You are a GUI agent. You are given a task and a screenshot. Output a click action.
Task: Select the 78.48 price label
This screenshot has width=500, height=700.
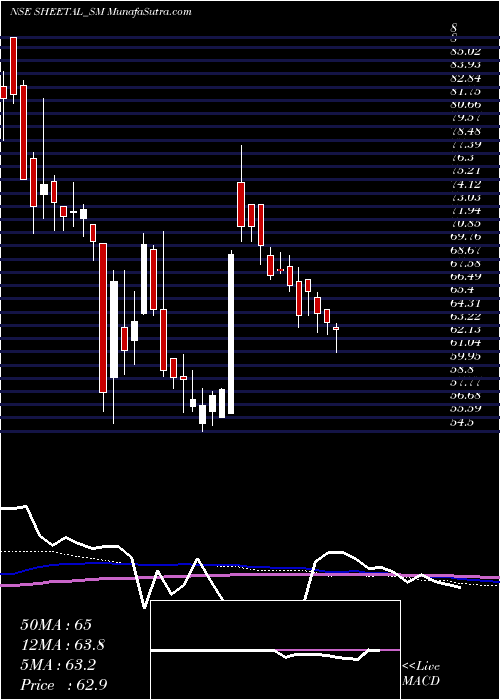coord(465,131)
